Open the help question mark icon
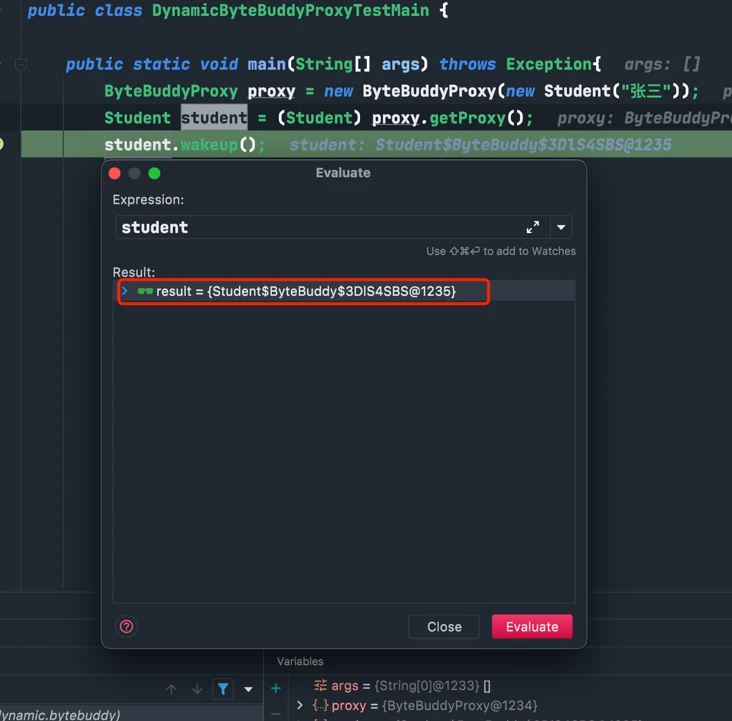 [127, 627]
